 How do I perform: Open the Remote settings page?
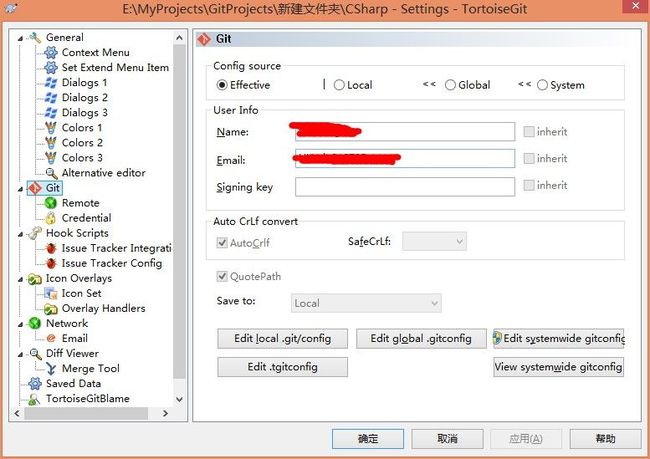point(80,203)
